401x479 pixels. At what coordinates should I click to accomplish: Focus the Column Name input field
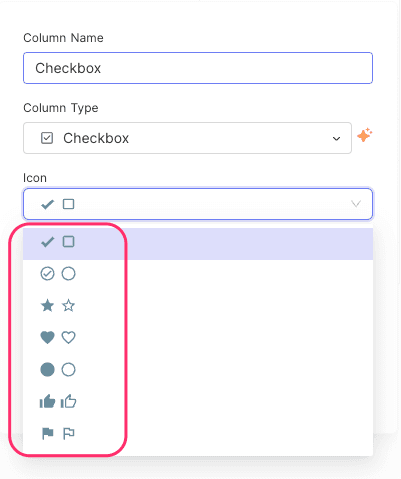tap(198, 68)
